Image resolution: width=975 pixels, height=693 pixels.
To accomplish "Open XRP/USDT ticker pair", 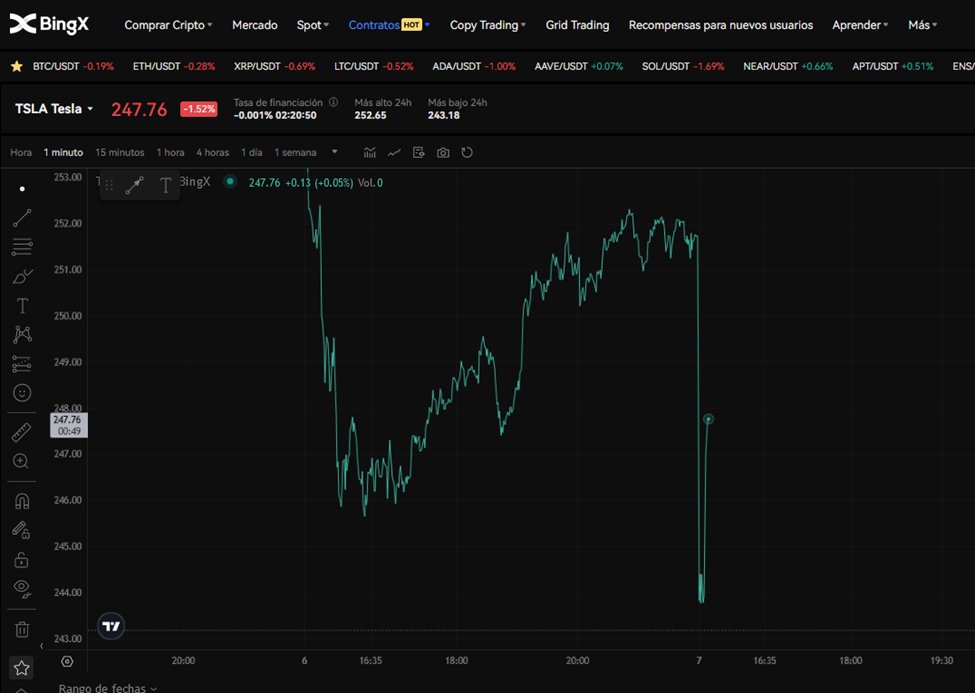I will pyautogui.click(x=275, y=66).
